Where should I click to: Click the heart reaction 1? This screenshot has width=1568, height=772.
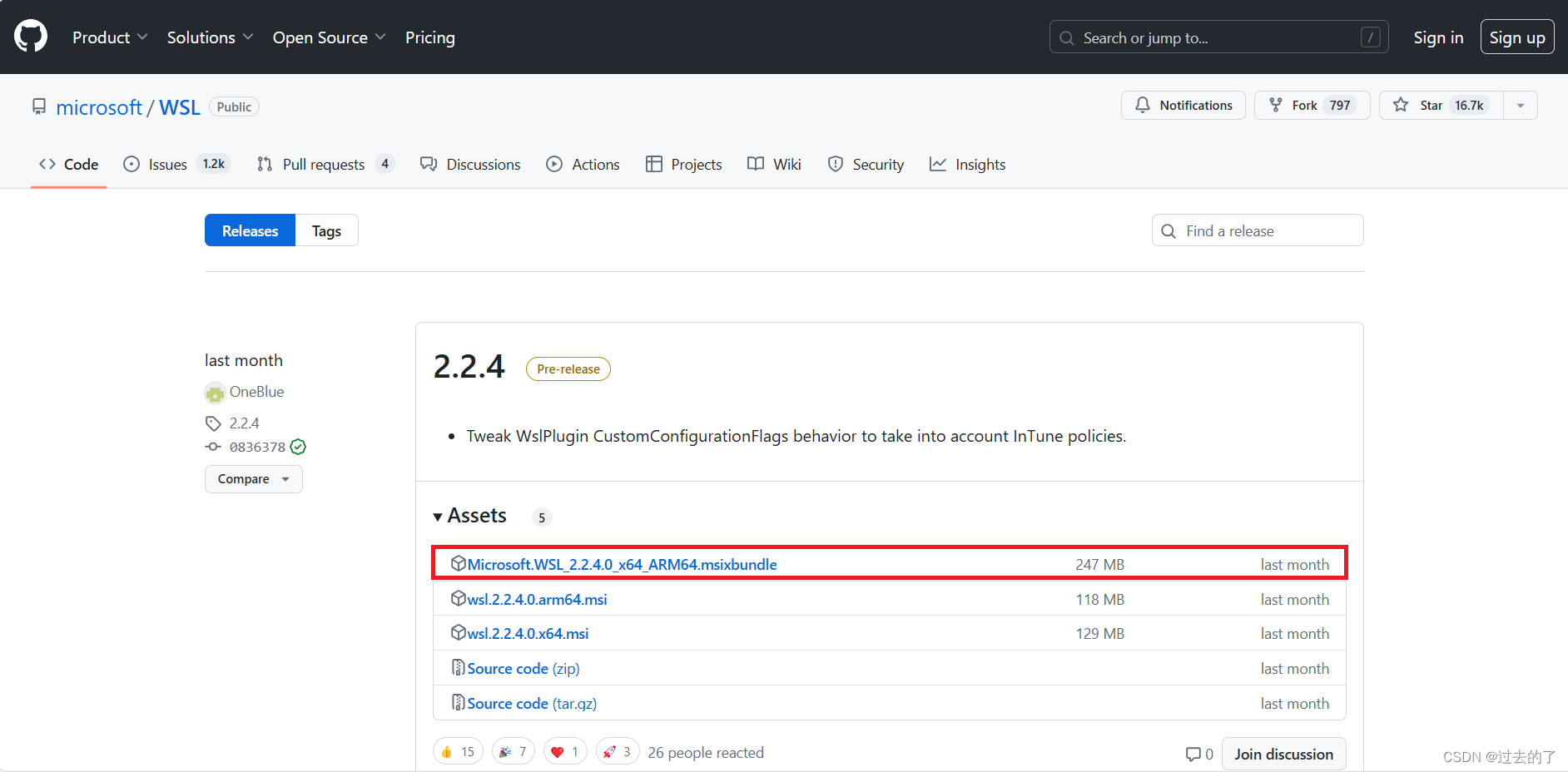point(565,751)
